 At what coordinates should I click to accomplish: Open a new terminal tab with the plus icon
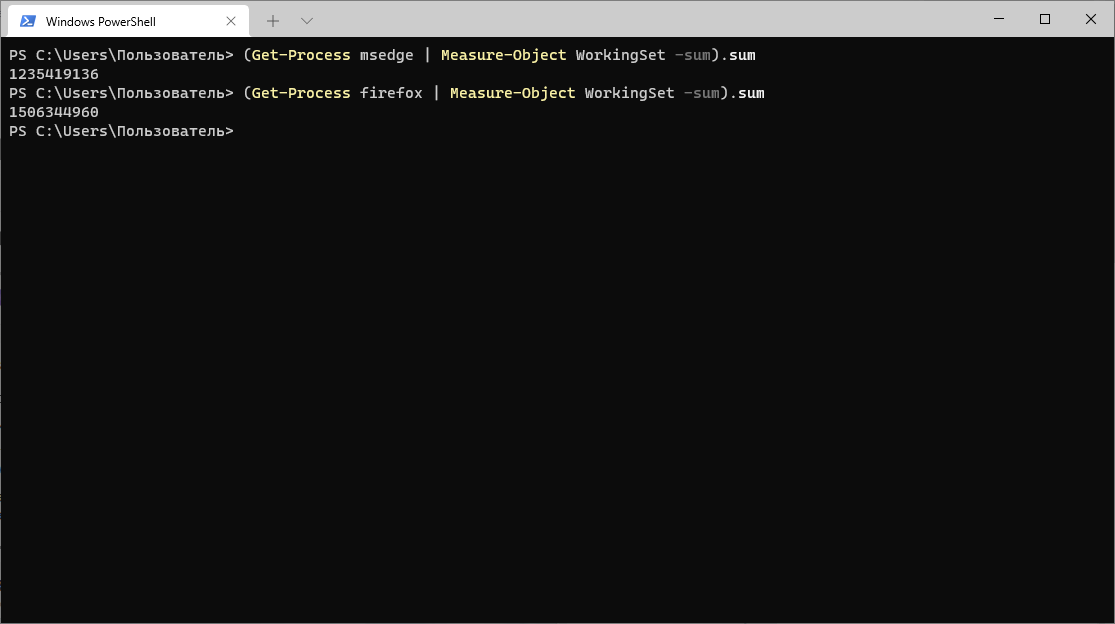coord(272,20)
